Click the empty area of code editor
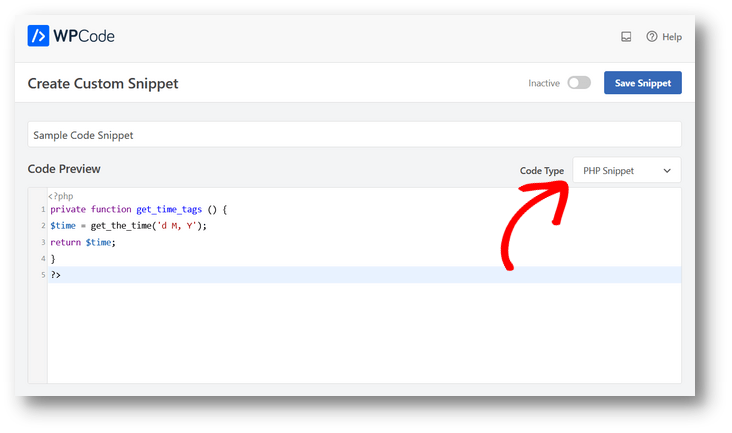This screenshot has width=732, height=433. point(360,335)
